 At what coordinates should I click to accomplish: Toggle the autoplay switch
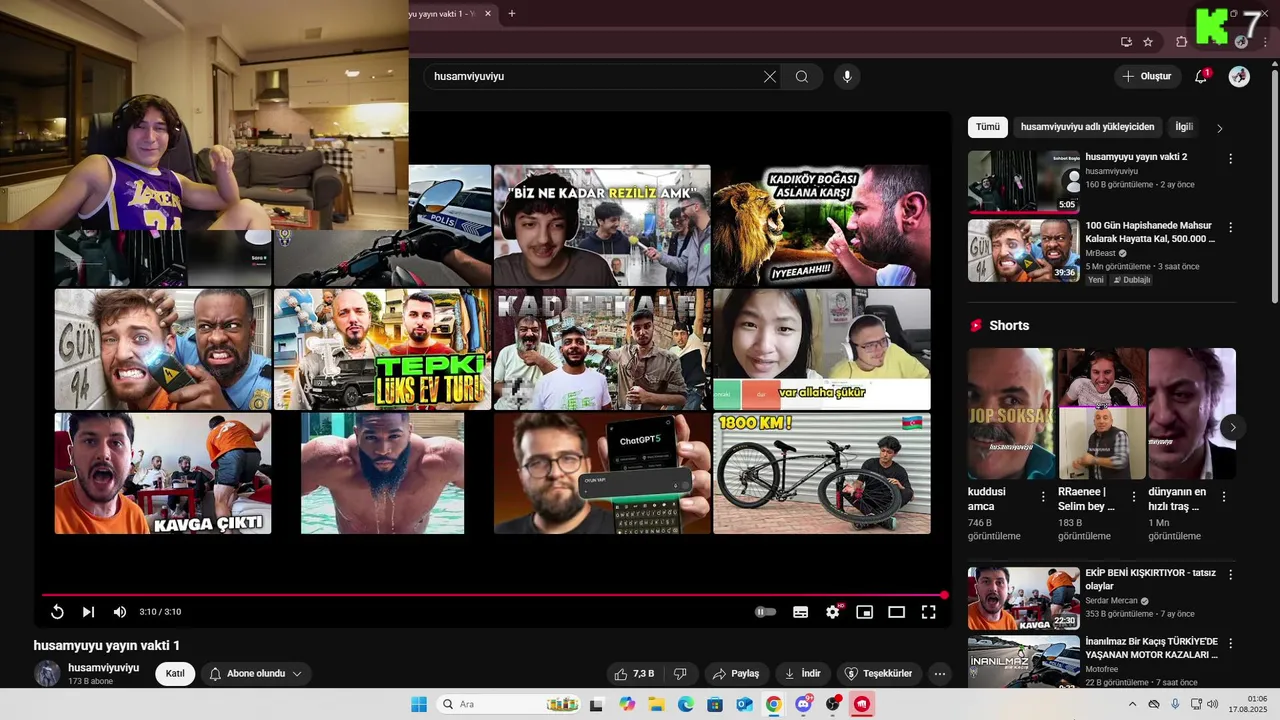(x=765, y=612)
